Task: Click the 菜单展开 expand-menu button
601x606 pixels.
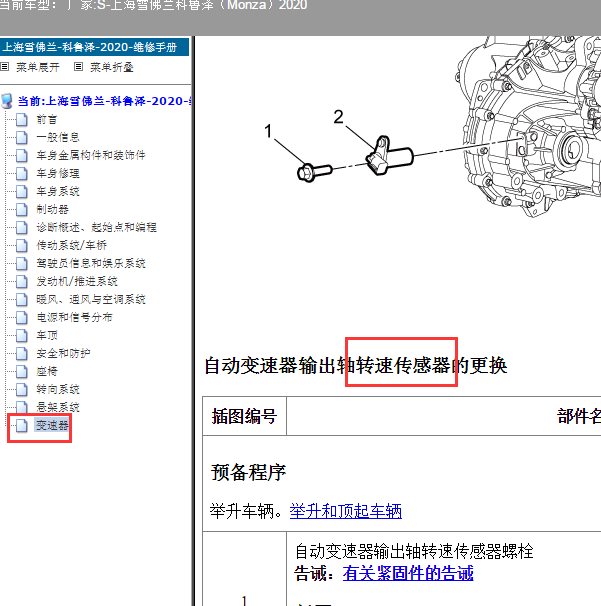Action: pos(37,67)
